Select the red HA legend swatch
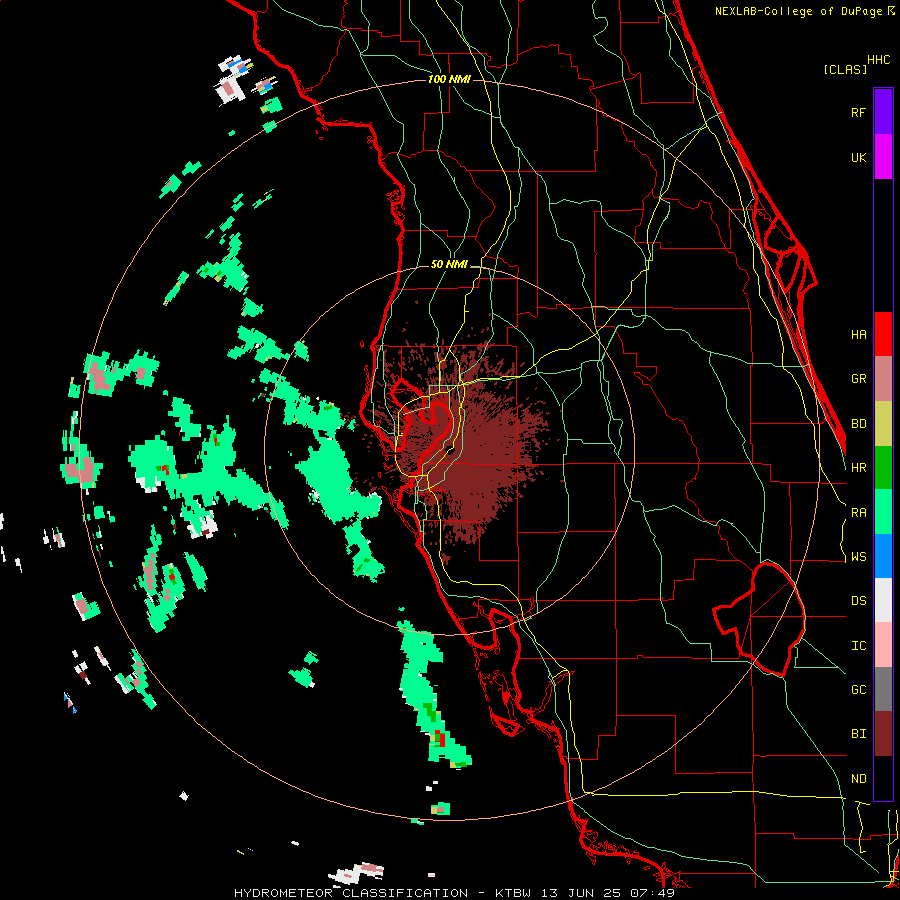 883,334
